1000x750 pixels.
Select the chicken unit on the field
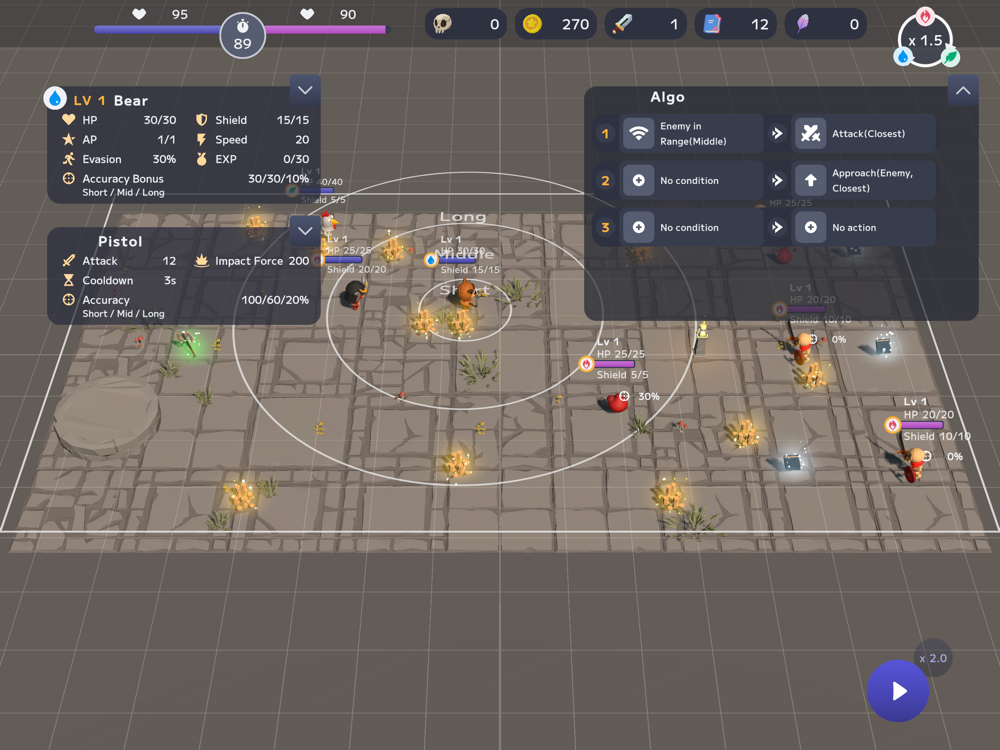click(328, 222)
